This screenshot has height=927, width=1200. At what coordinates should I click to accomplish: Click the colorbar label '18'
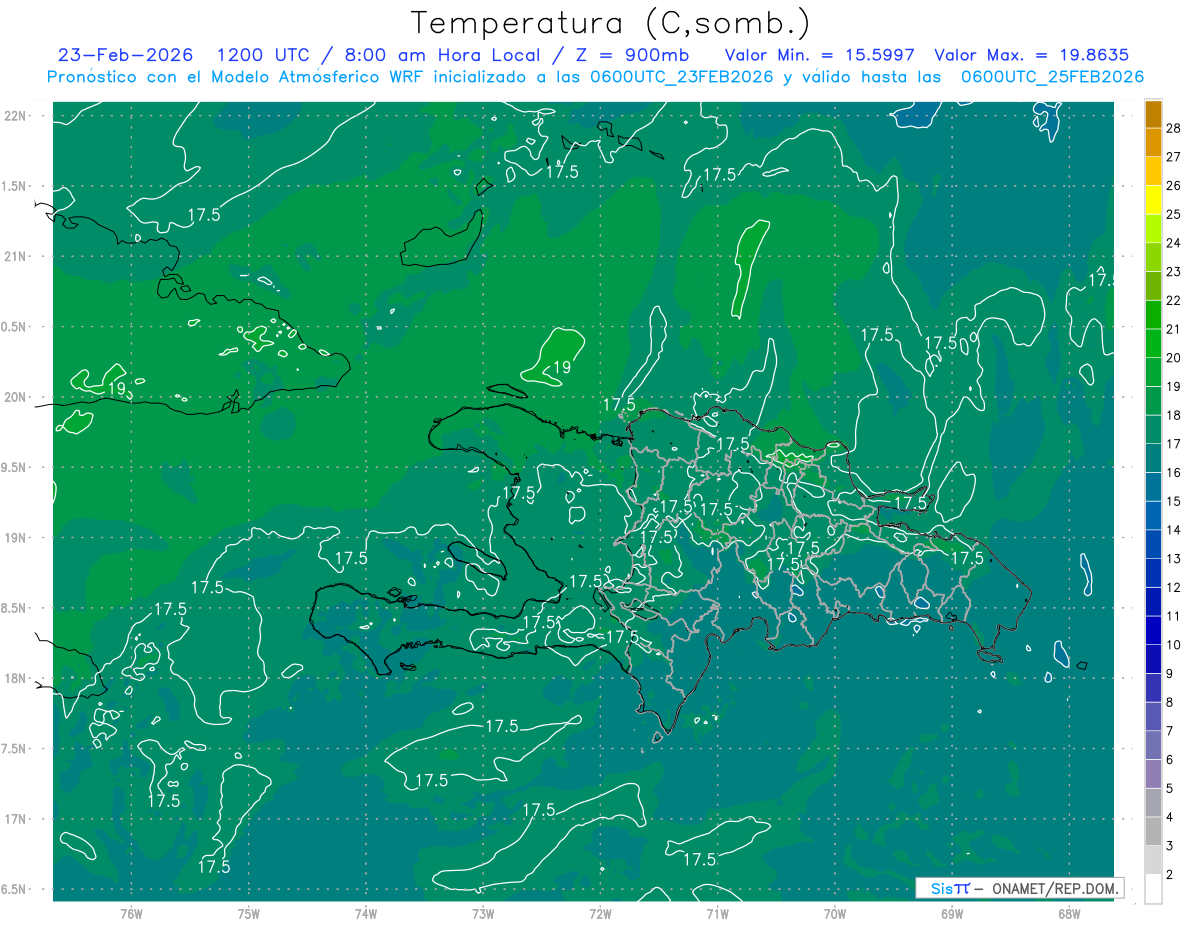(1173, 415)
